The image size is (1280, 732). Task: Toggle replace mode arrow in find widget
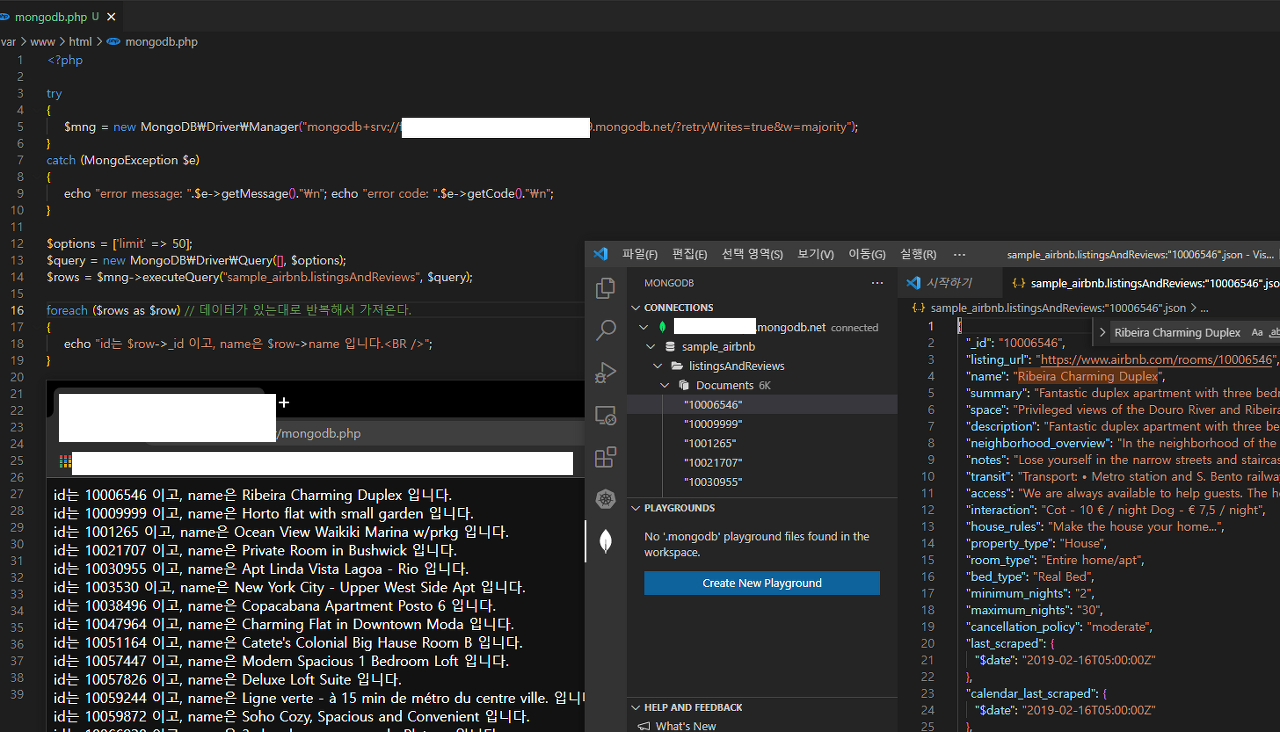[x=1102, y=332]
